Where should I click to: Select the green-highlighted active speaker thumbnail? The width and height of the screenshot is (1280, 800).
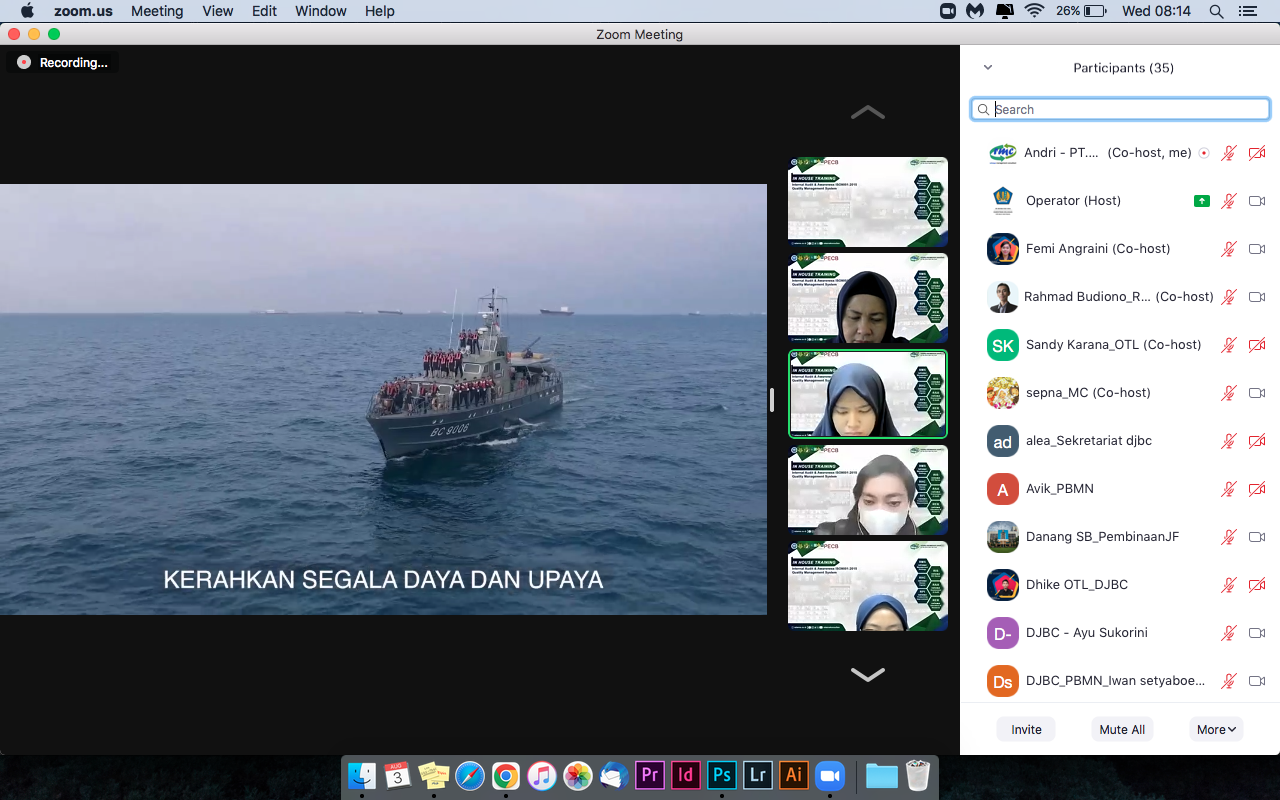(867, 394)
